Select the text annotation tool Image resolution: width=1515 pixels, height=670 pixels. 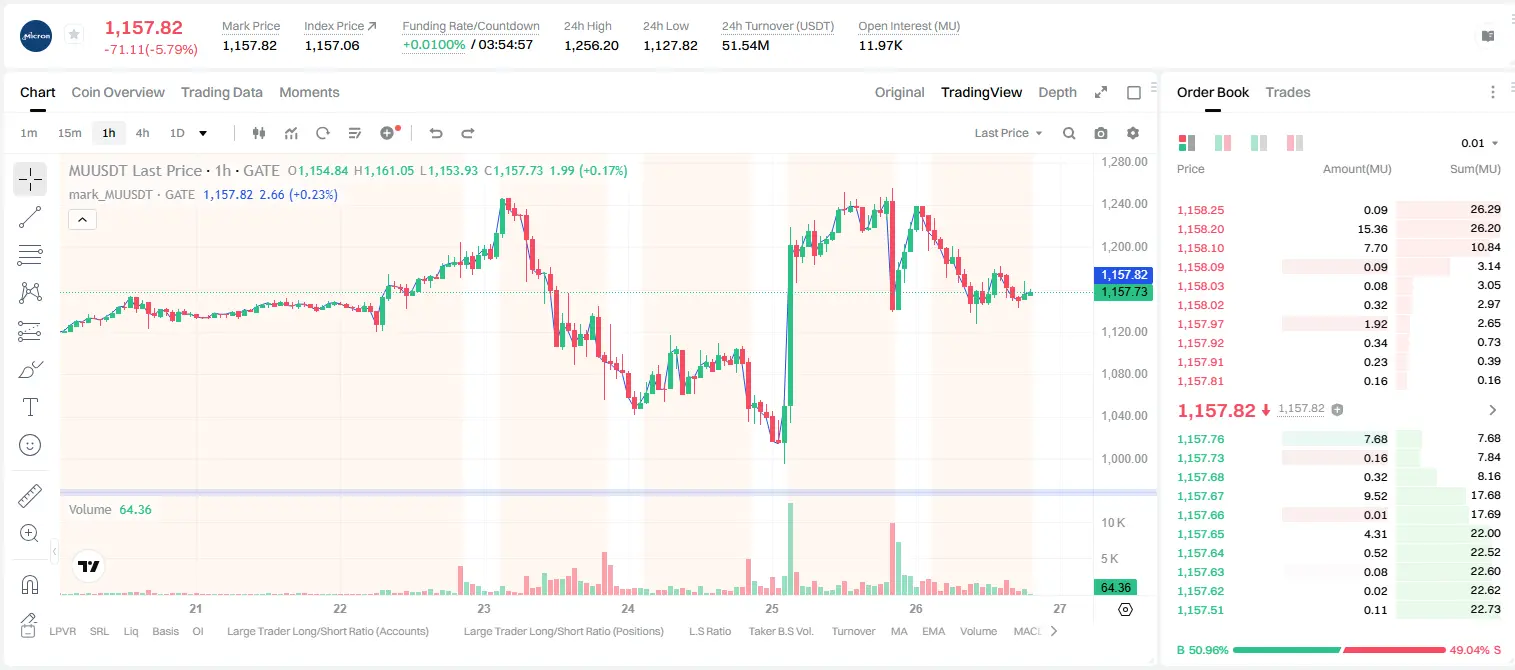point(30,407)
